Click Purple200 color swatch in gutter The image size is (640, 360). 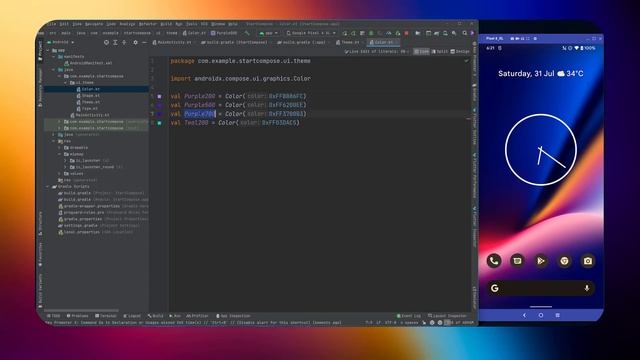[160, 96]
